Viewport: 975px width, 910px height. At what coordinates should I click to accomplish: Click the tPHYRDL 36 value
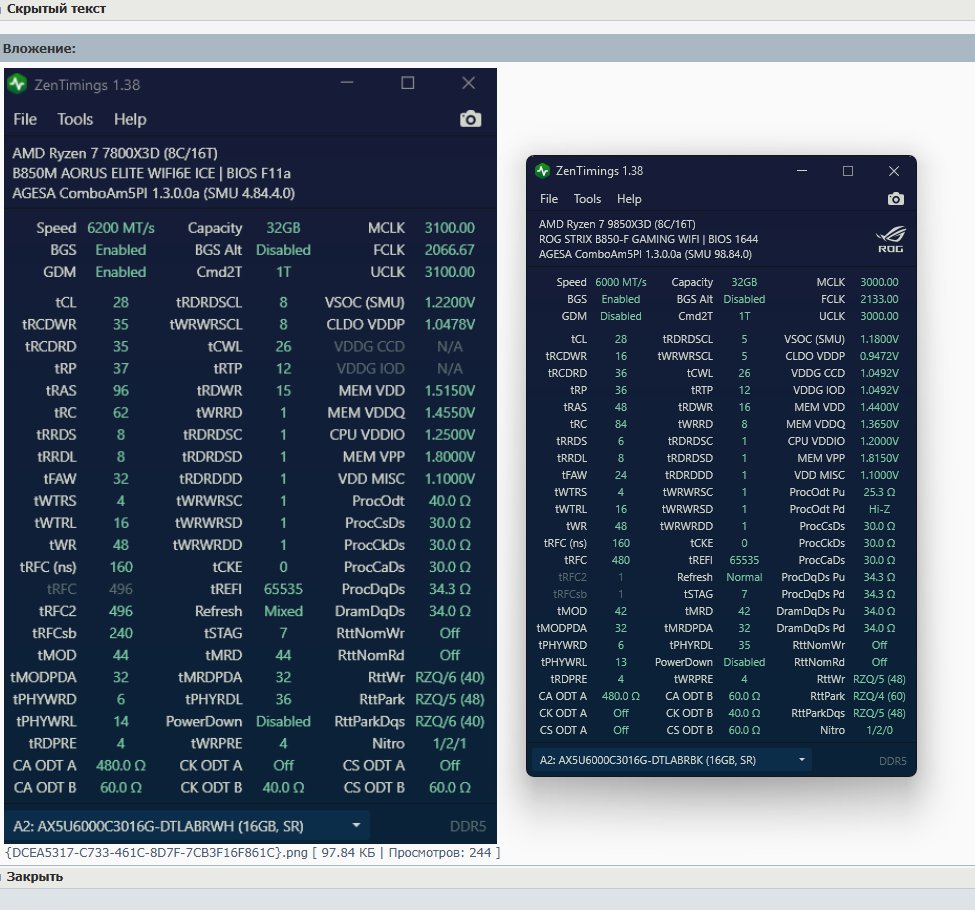[283, 699]
